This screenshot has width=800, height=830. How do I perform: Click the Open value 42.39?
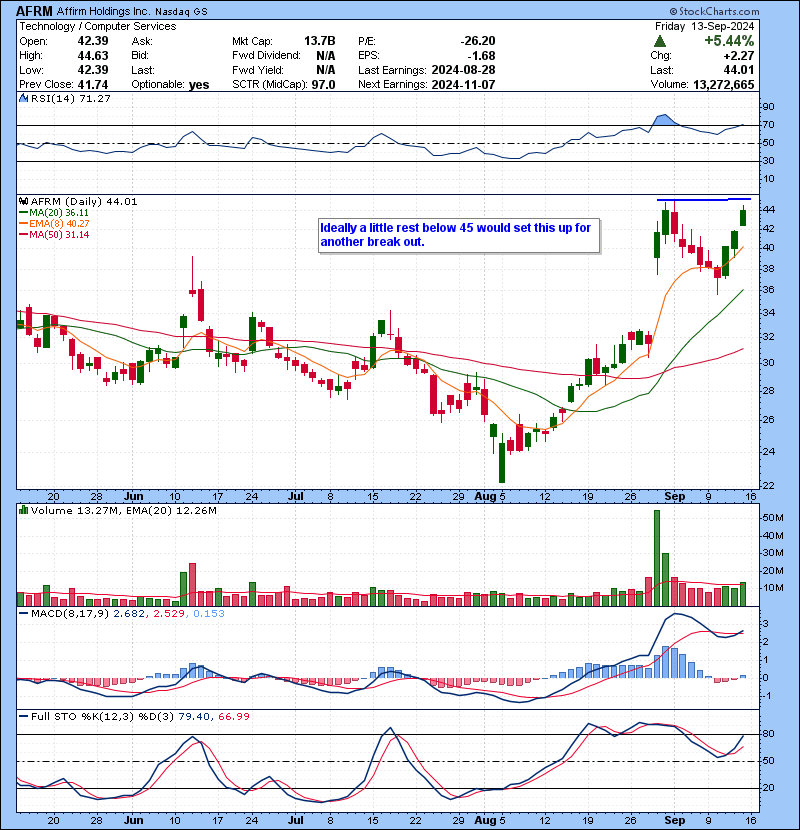point(93,41)
